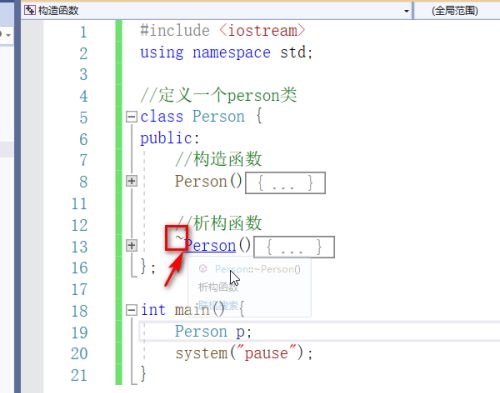Click the Person() constructor name
This screenshot has width=500, height=393.
(201, 181)
